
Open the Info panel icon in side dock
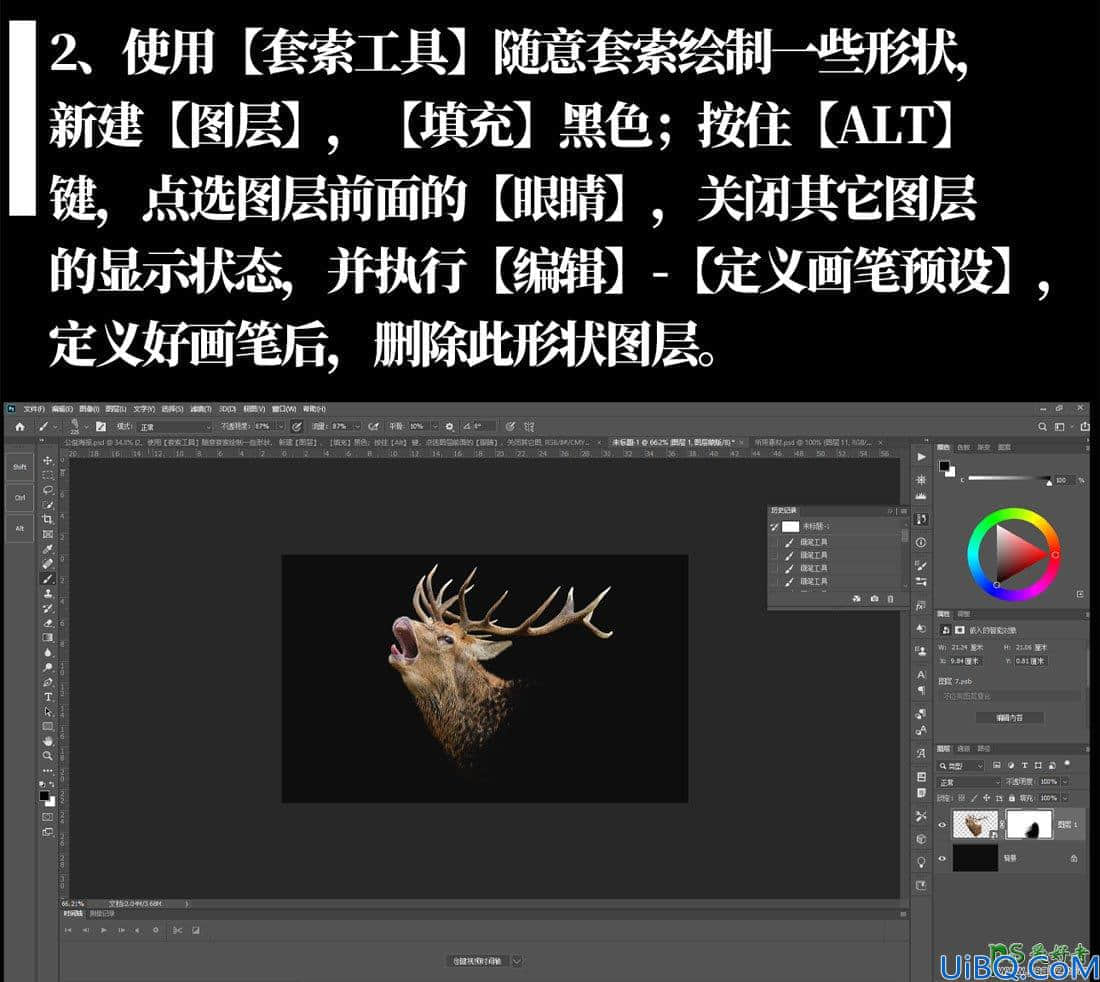(x=921, y=542)
